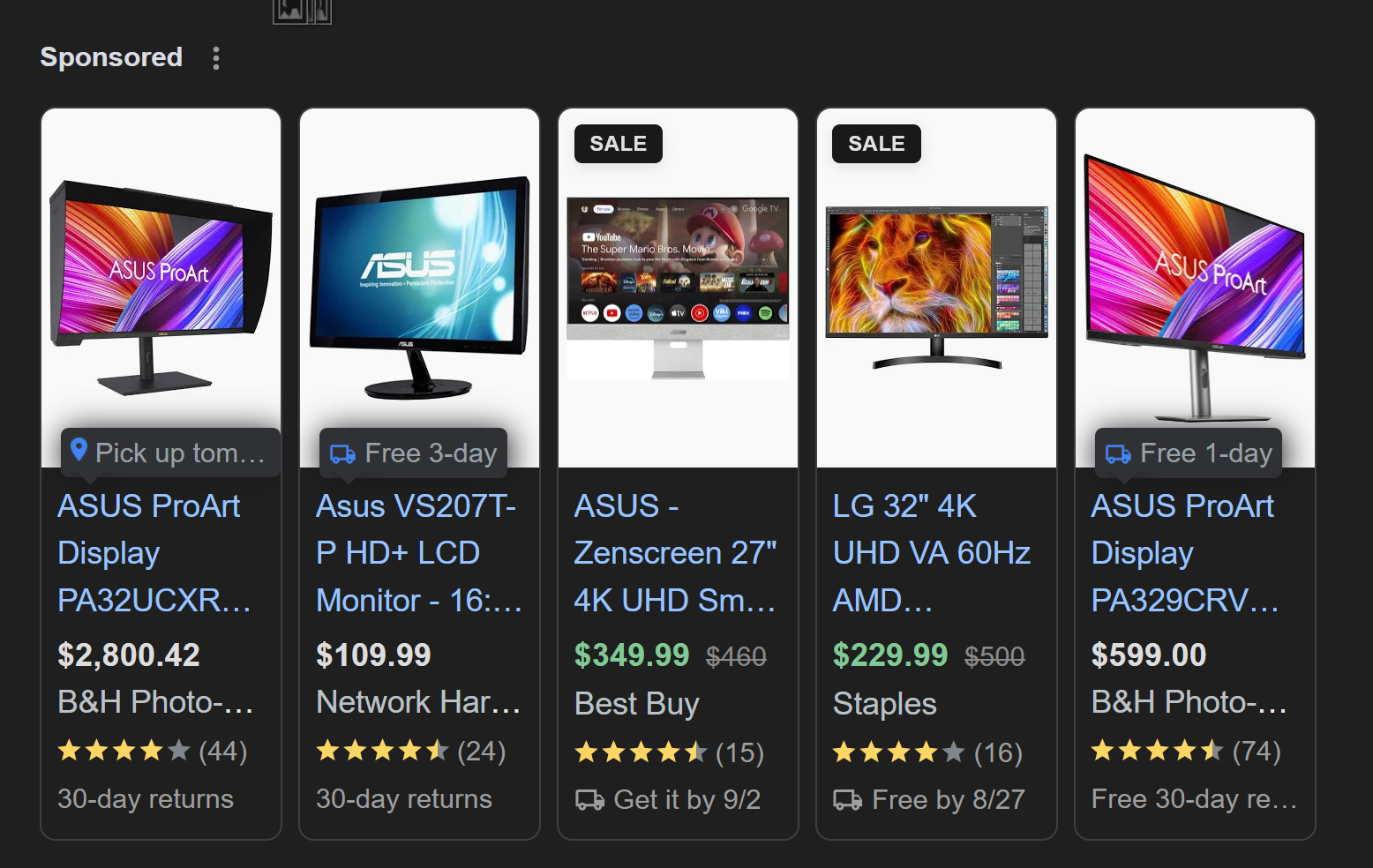The height and width of the screenshot is (868, 1373).
Task: Click the Free 3-day delivery truck icon
Action: point(342,453)
